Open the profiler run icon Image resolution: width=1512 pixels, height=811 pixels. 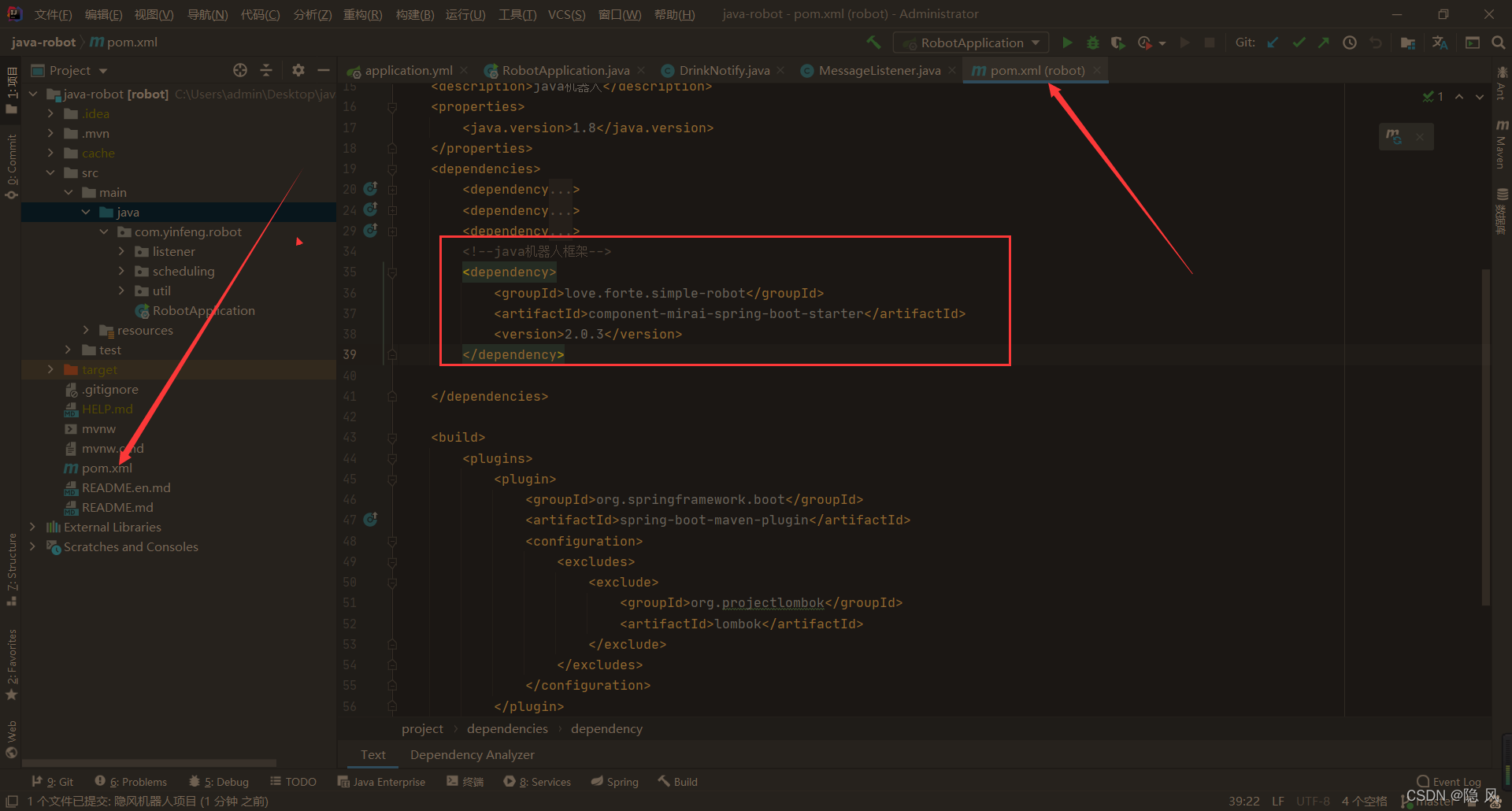[1145, 43]
